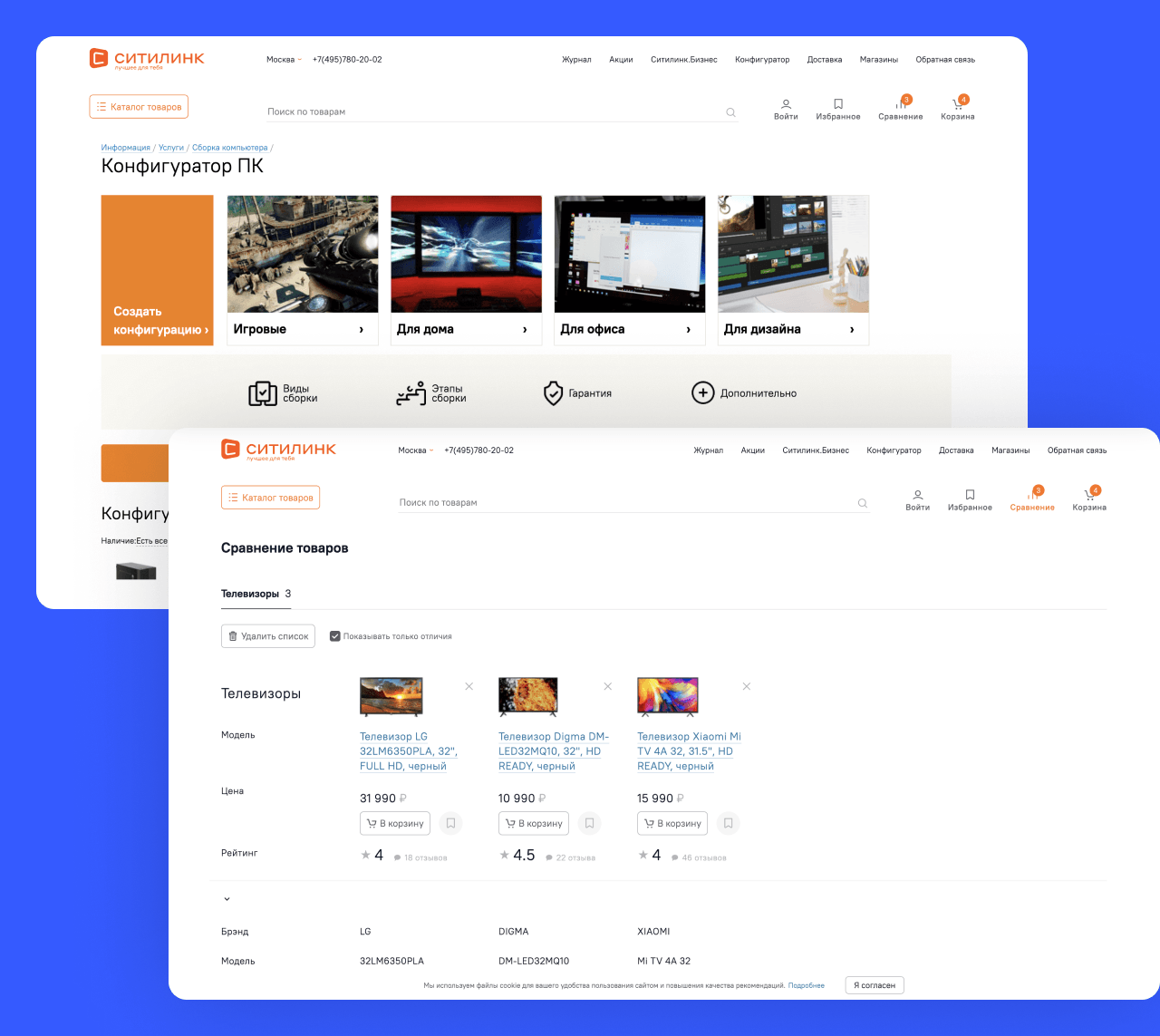
Task: Remove the Digma TV from comparison
Action: click(x=607, y=686)
